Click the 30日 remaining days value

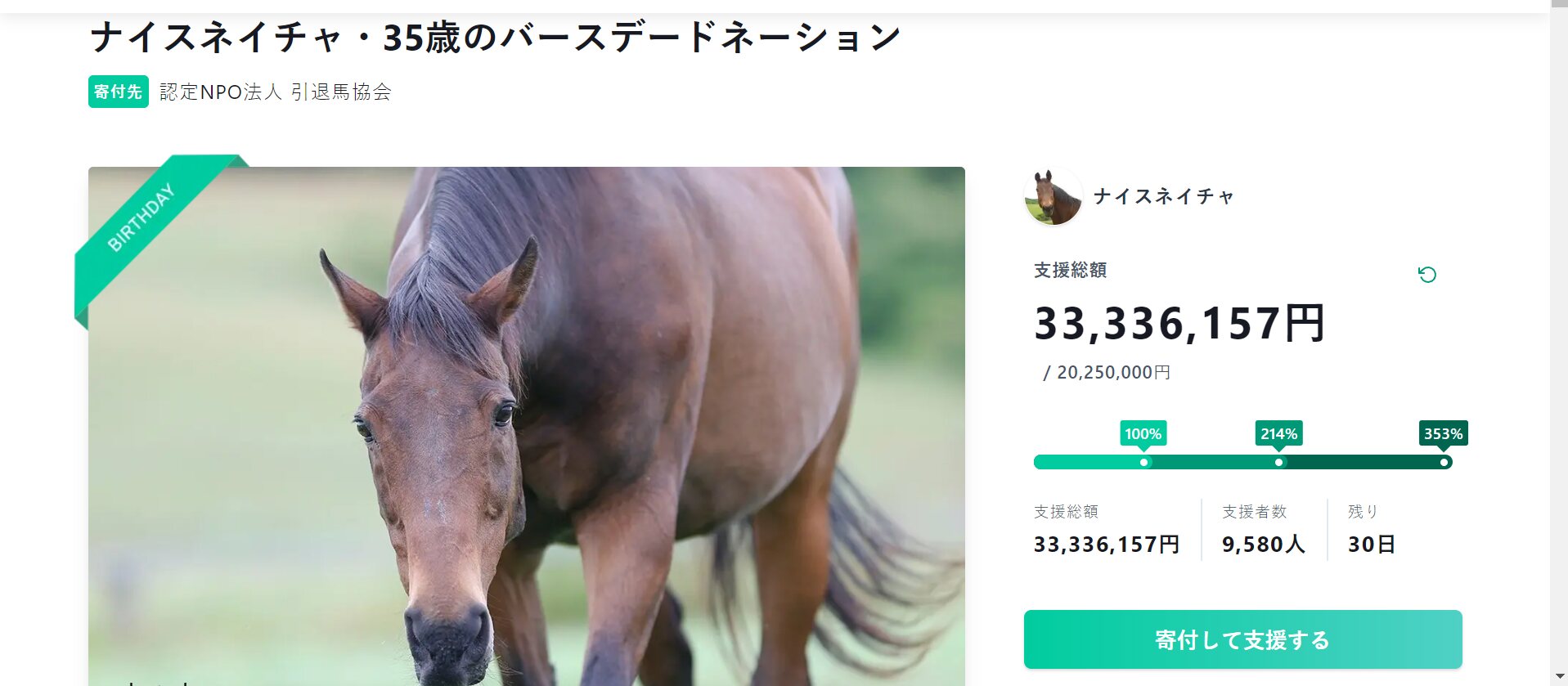click(1371, 545)
